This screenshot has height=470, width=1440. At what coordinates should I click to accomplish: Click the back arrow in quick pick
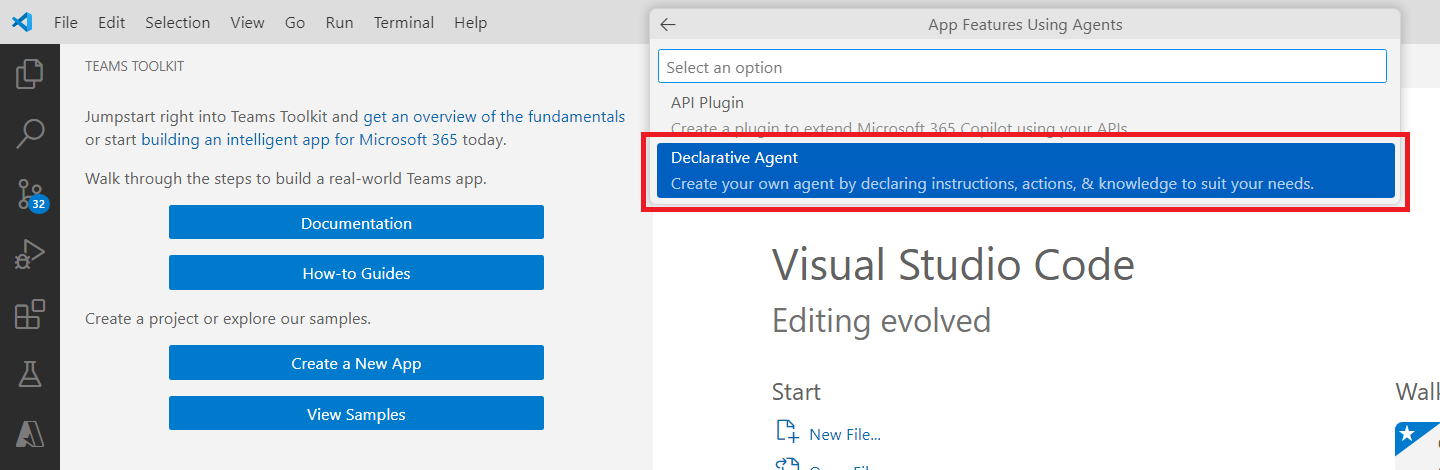click(668, 25)
